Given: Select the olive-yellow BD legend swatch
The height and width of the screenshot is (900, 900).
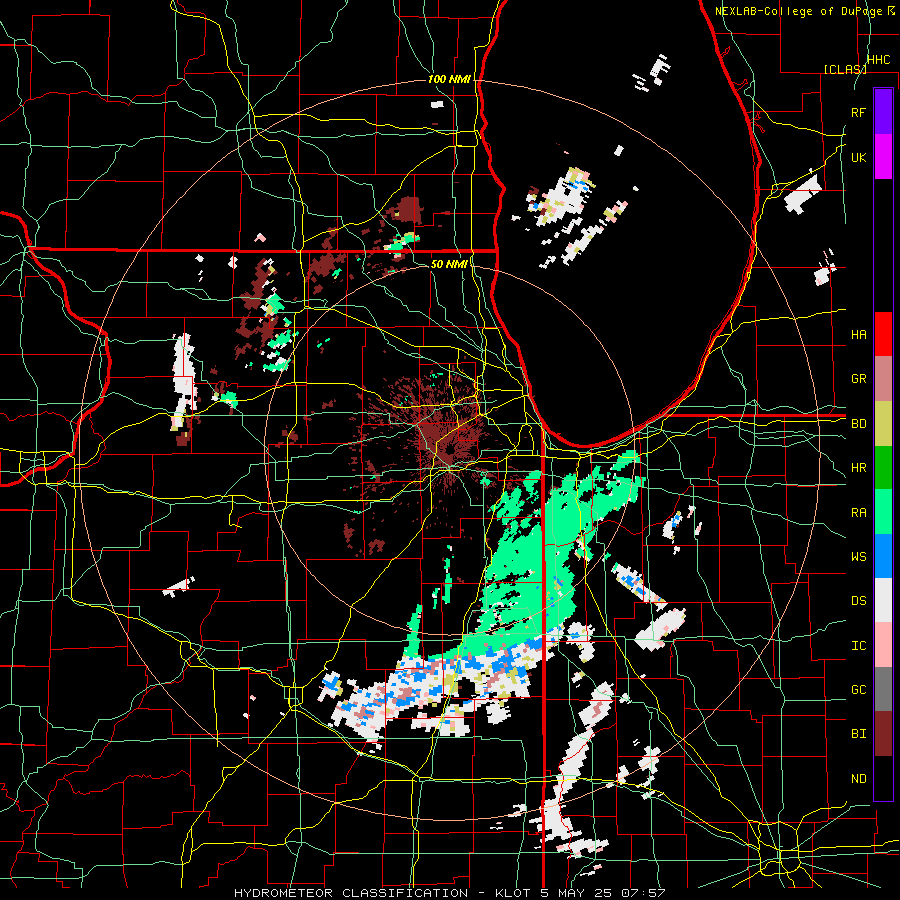Looking at the screenshot, I should click(883, 423).
